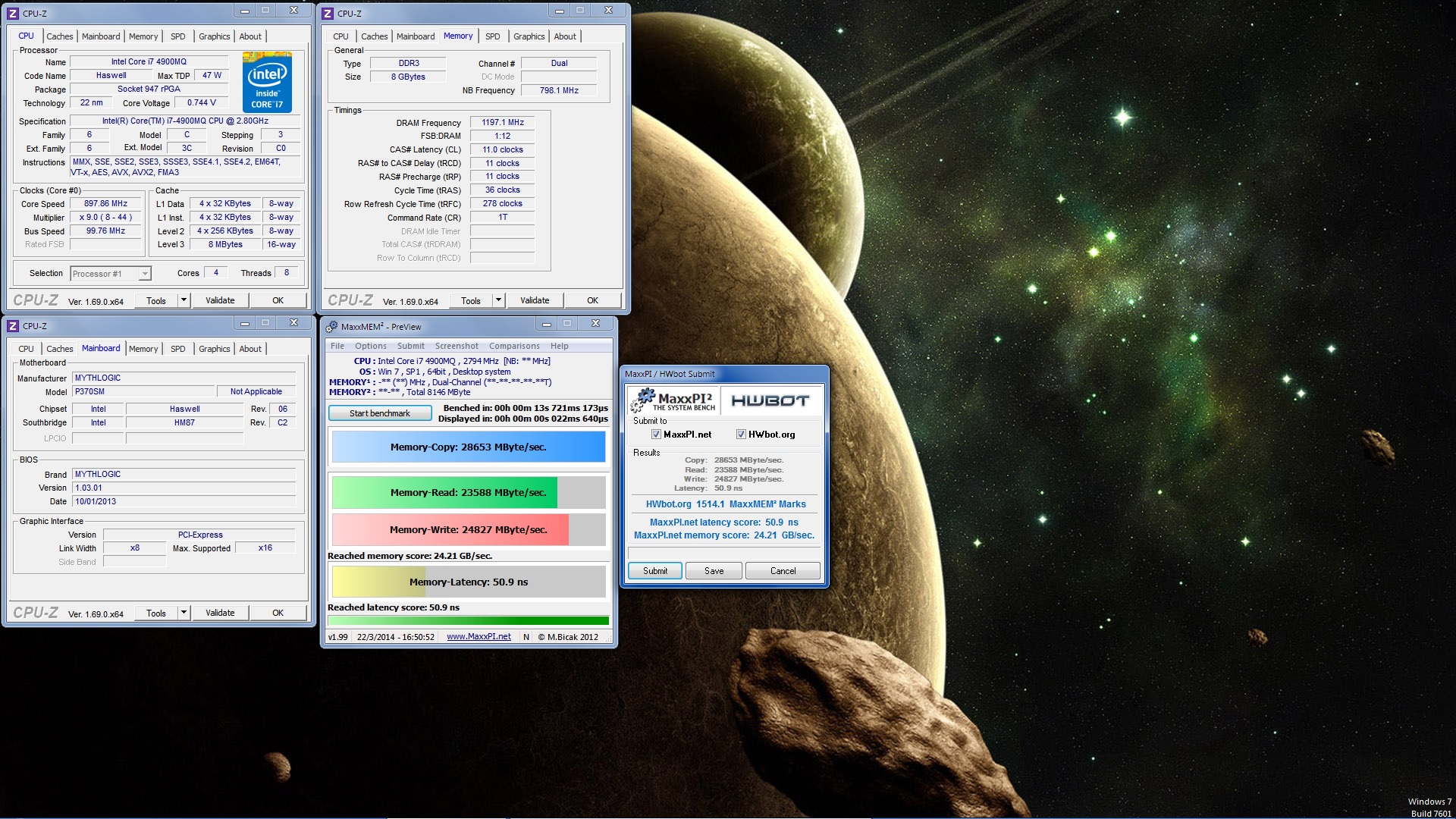Image resolution: width=1456 pixels, height=819 pixels.
Task: Click the CPU-Z icon in top-left window title
Action: (x=13, y=13)
